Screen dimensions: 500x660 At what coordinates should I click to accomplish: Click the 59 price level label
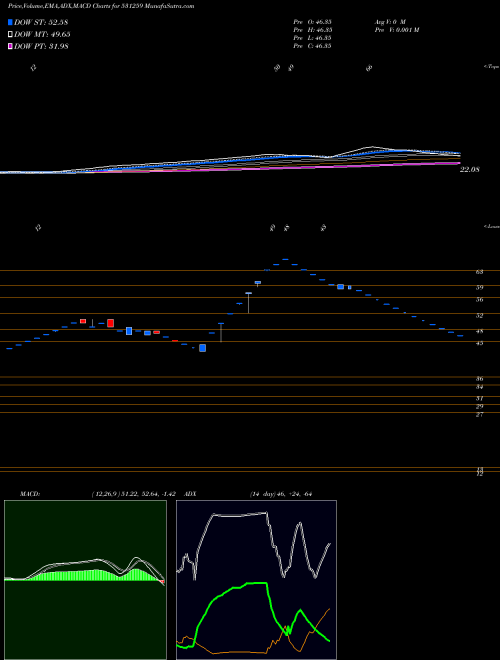coord(479,287)
